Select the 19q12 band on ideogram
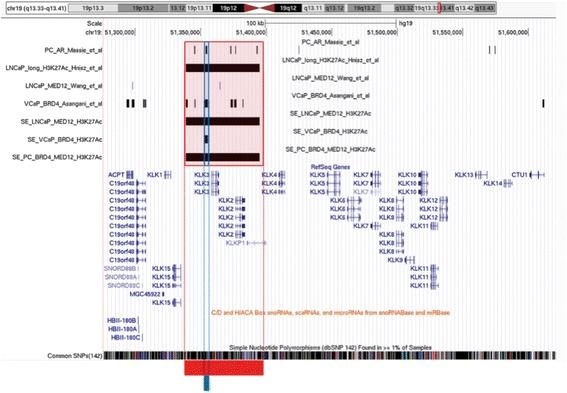The image size is (567, 393). coord(288,8)
